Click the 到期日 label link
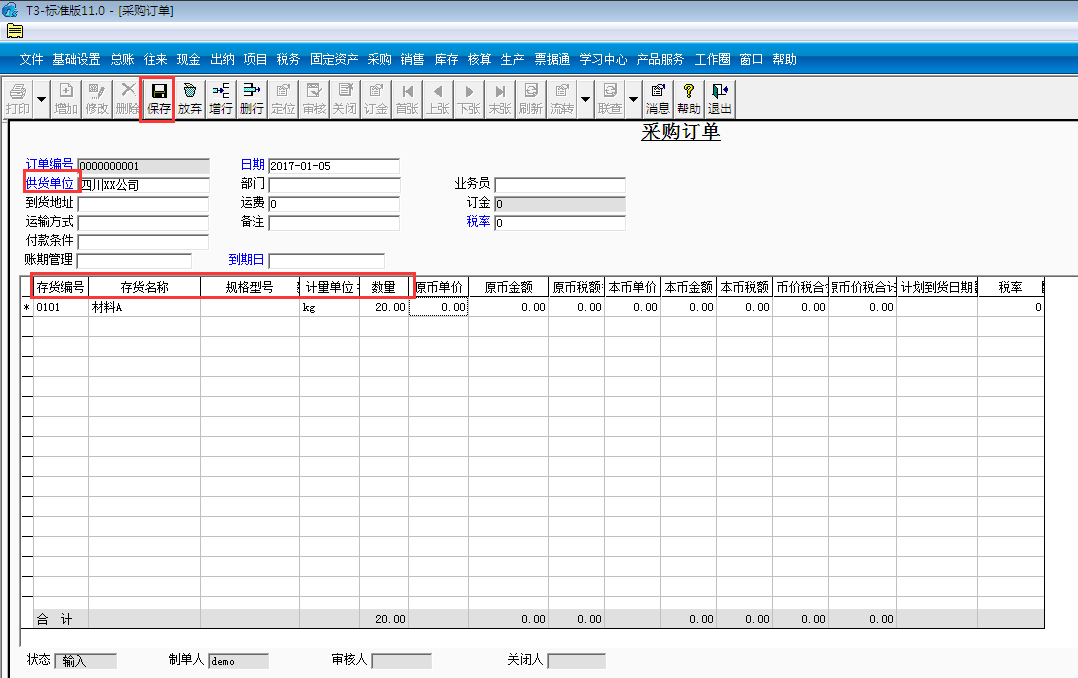This screenshot has height=678, width=1078. [246, 260]
